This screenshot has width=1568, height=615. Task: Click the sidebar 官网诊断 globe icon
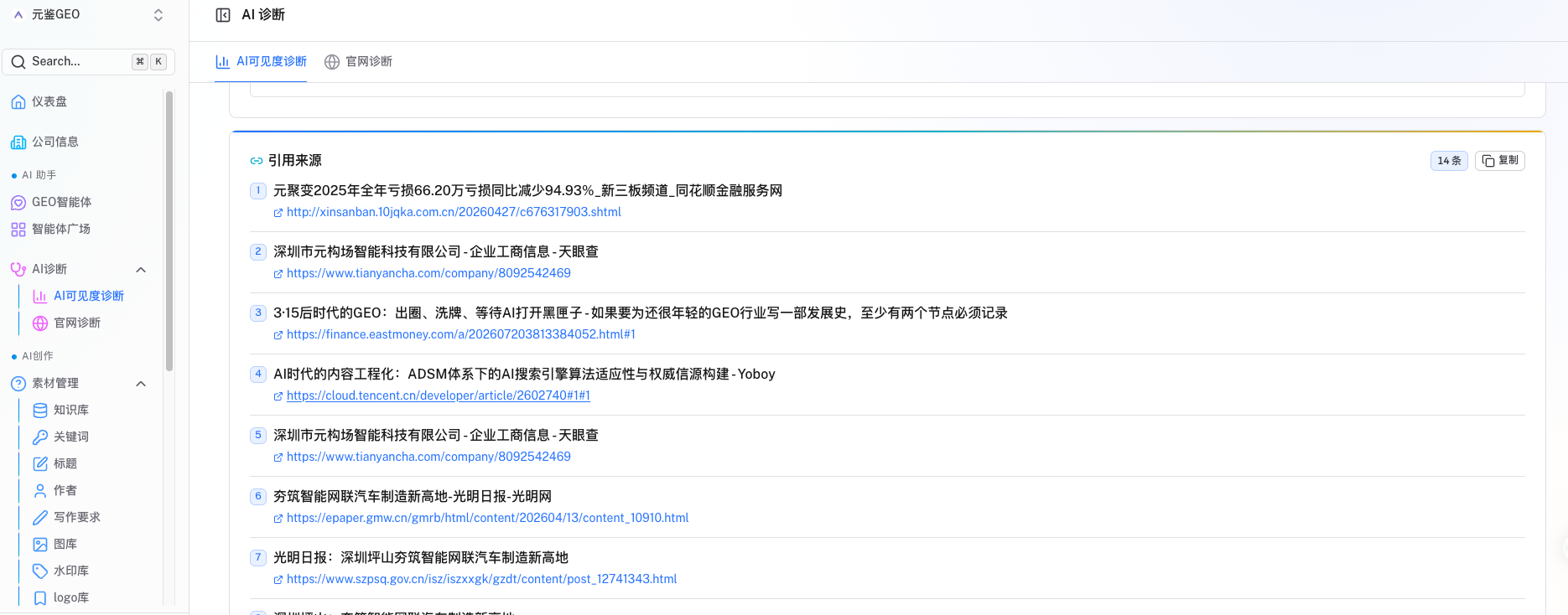pyautogui.click(x=40, y=323)
